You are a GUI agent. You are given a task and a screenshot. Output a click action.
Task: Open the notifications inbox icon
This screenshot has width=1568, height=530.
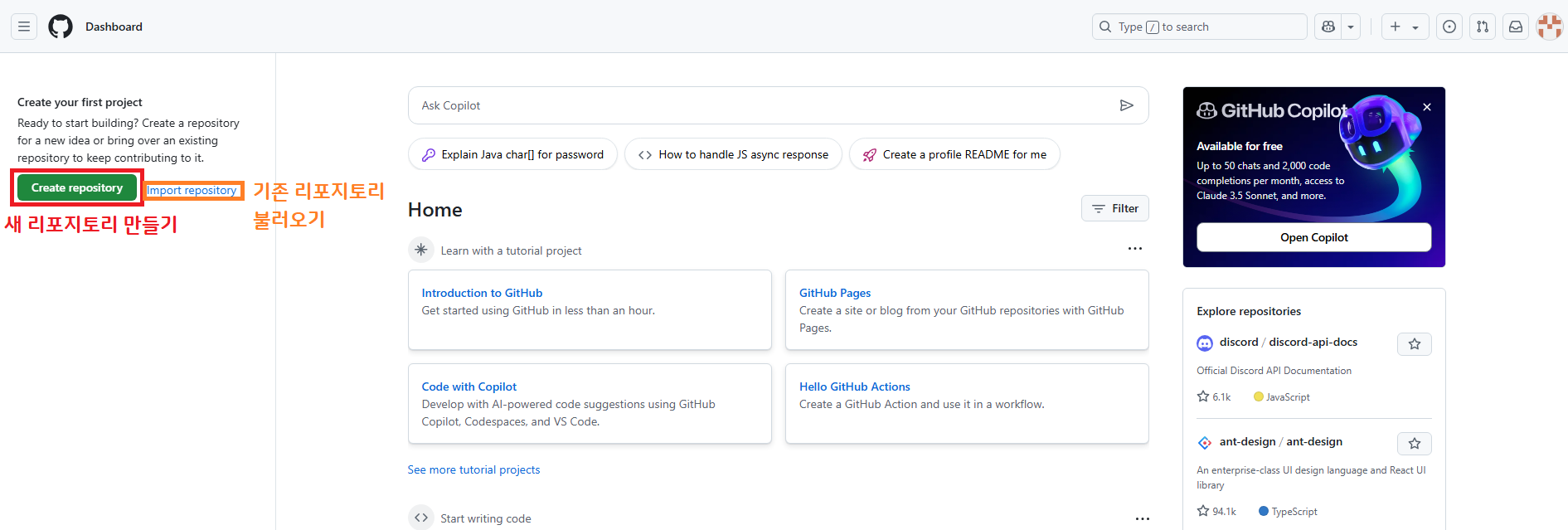pos(1516,27)
